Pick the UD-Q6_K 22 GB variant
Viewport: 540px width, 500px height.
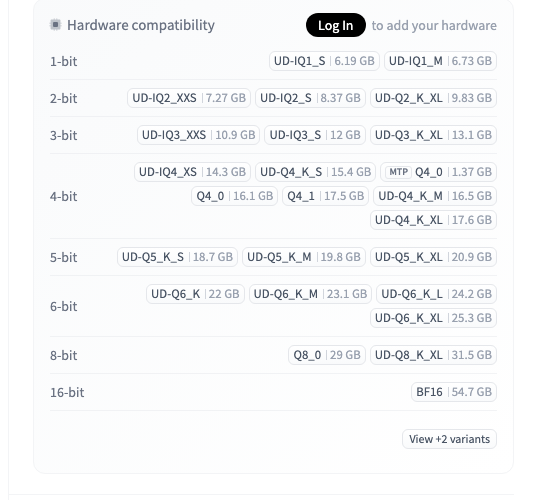pyautogui.click(x=195, y=294)
